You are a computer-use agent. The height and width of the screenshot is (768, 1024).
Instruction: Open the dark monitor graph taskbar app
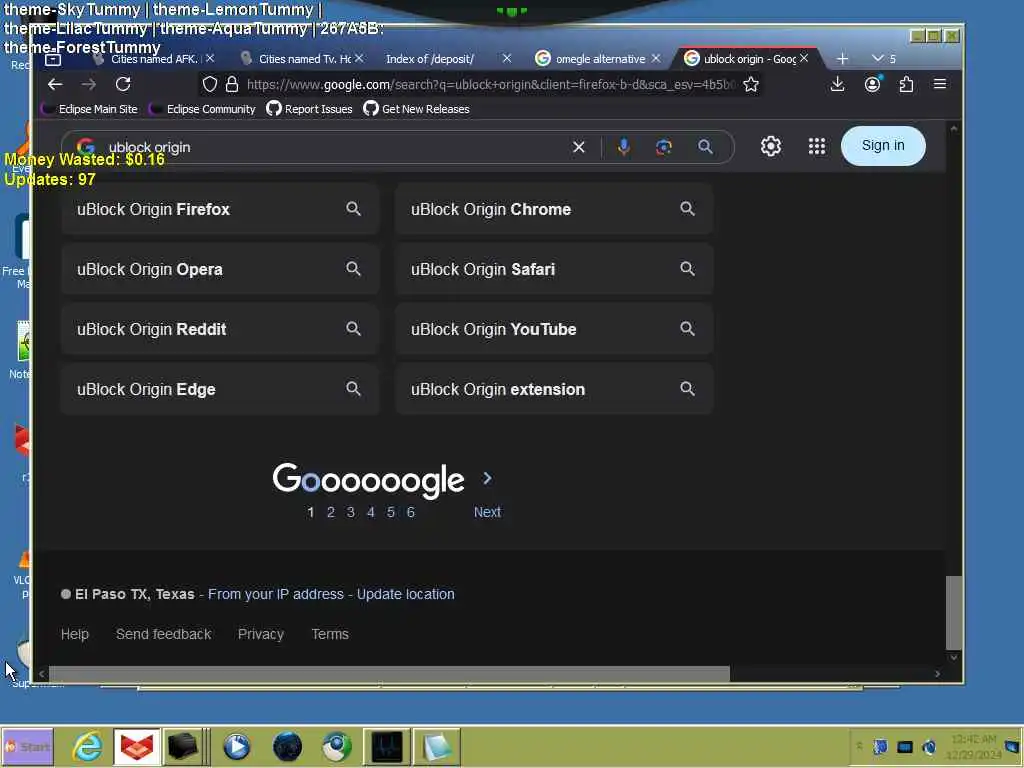[x=387, y=746]
